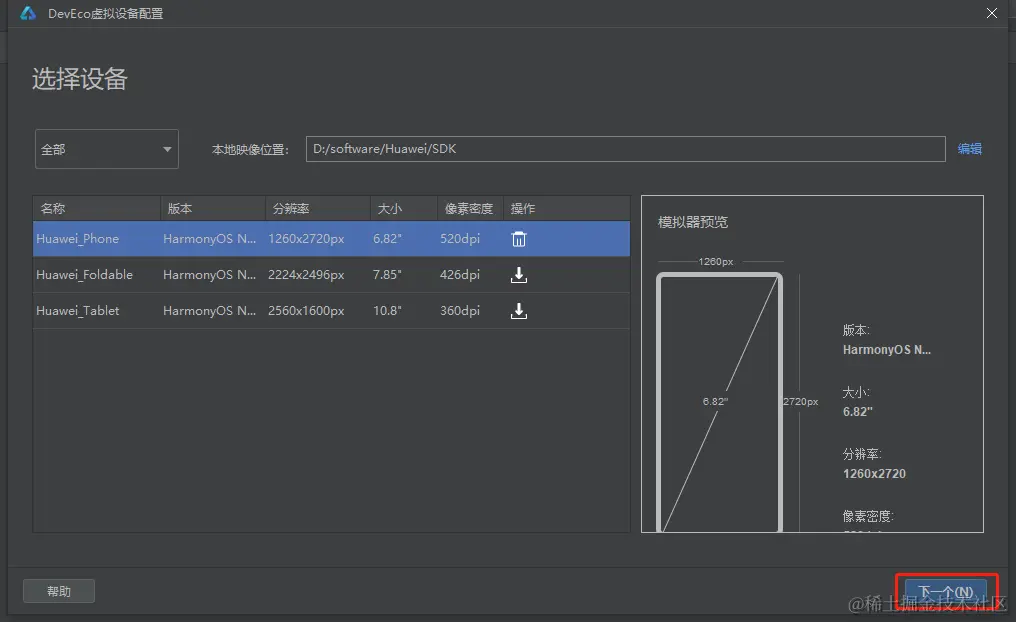Click the 选择设备 heading
Viewport: 1016px width, 622px height.
pos(80,79)
